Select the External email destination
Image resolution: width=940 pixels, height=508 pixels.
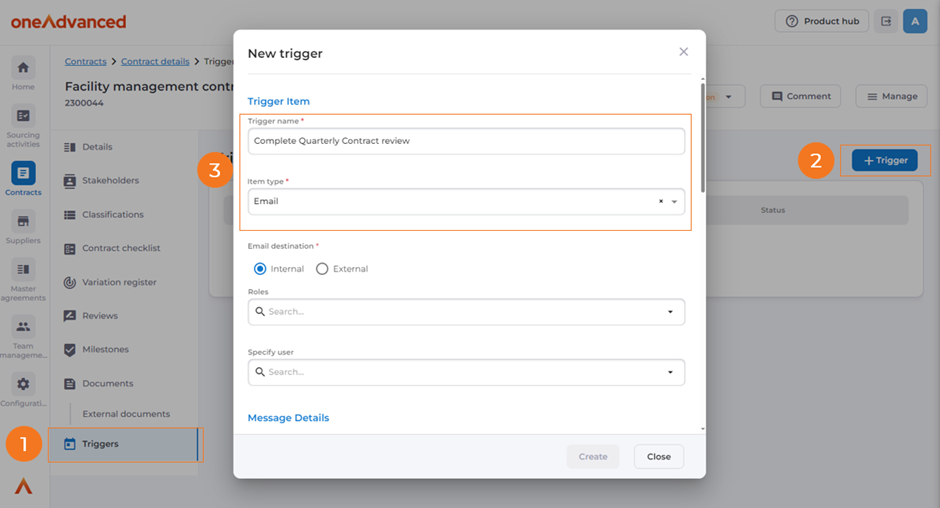click(x=322, y=269)
